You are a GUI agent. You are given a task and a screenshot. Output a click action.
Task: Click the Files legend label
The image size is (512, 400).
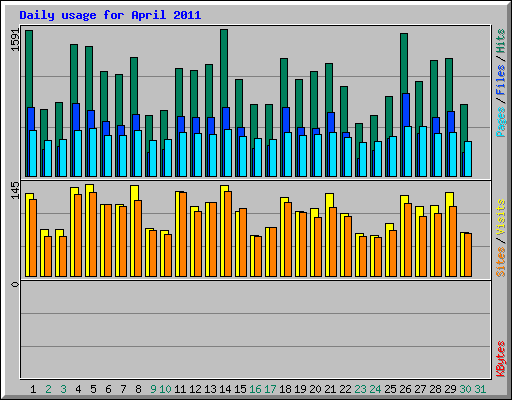click(501, 80)
